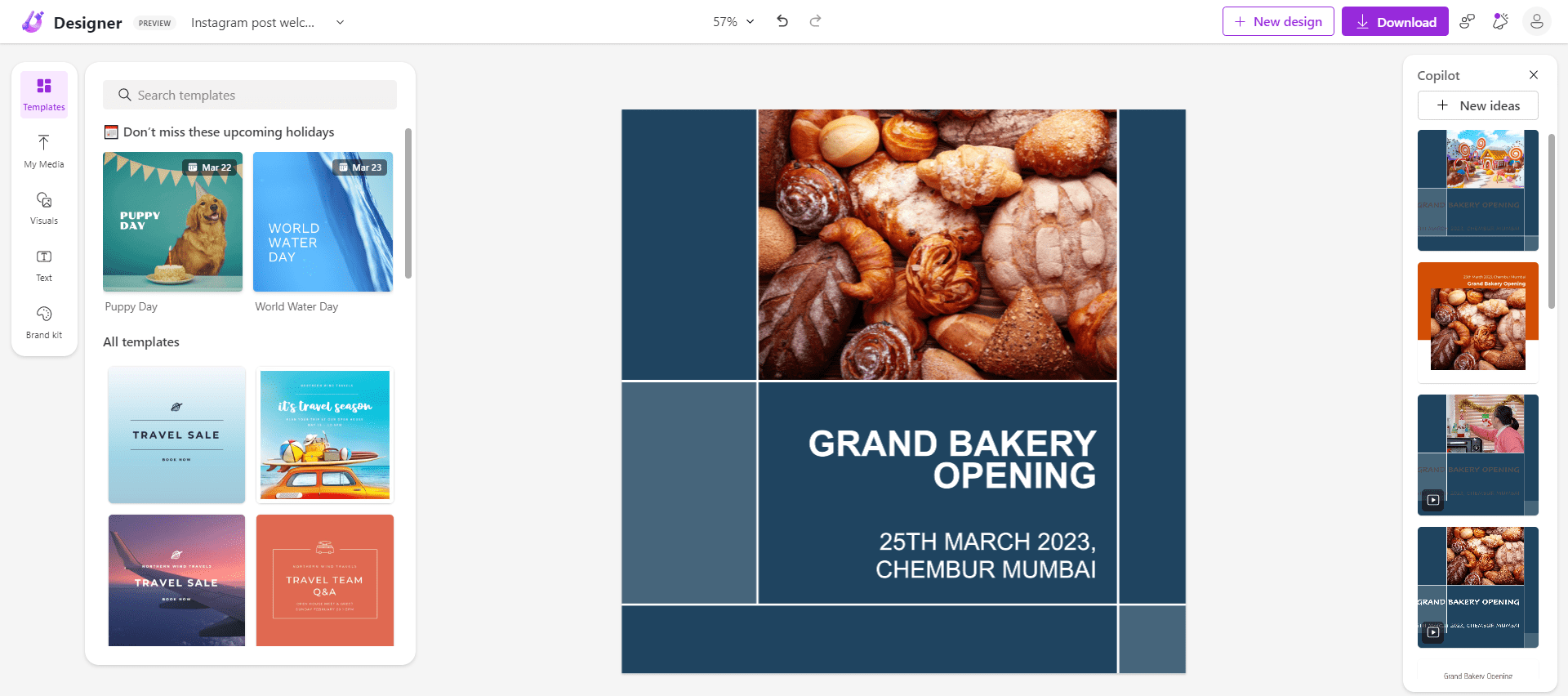Click the video icon on bottom bakery suggestion
The width and height of the screenshot is (1568, 696).
point(1433,632)
